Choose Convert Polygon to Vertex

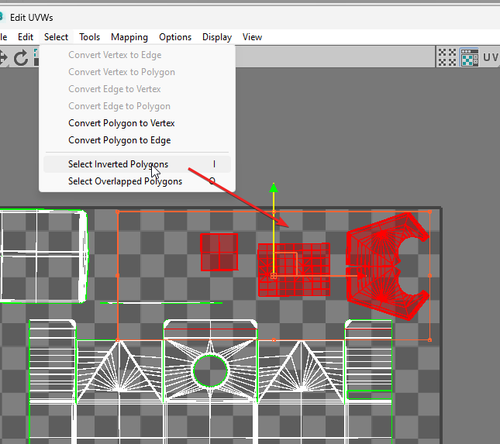tap(137, 123)
